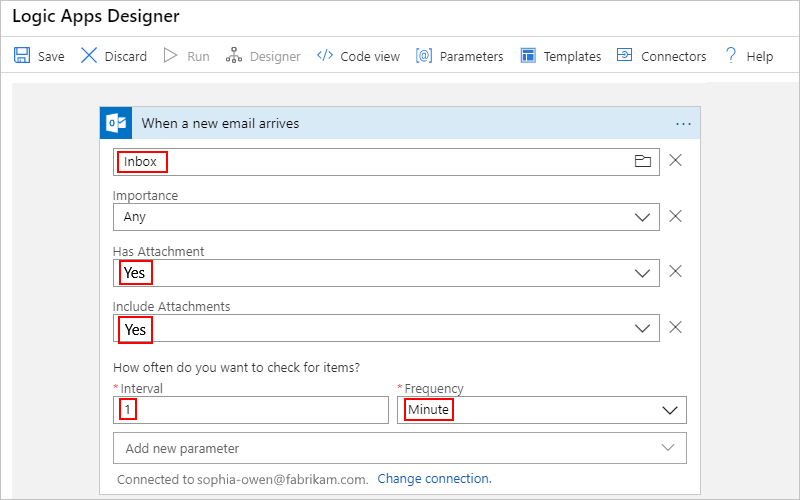Click the Change connection link
800x500 pixels.
434,479
